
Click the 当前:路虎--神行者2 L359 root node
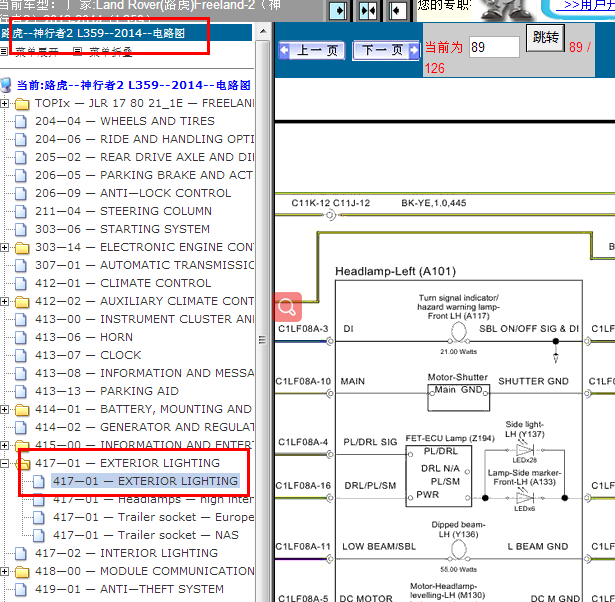[x=133, y=85]
